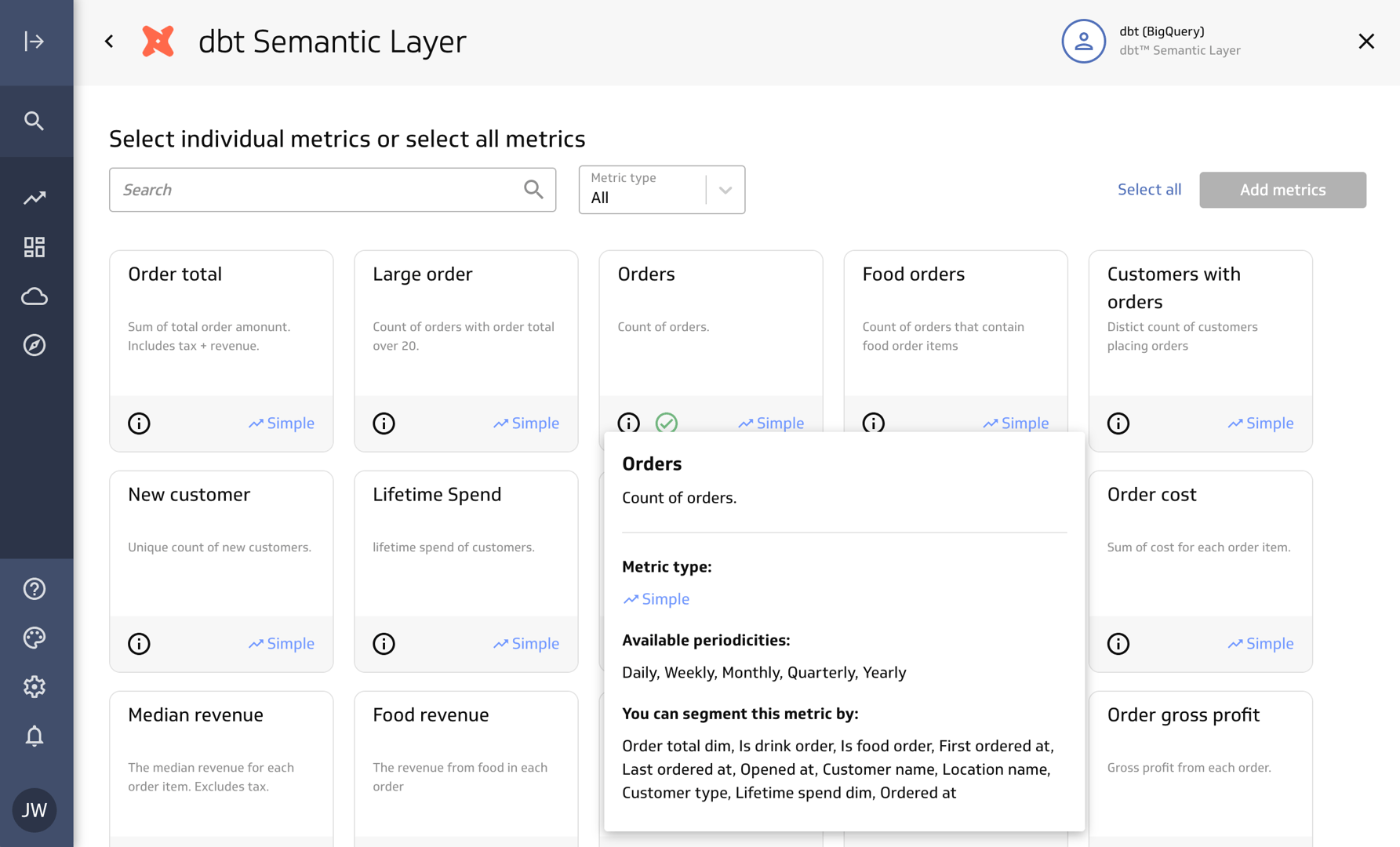Click Simple type label on Order cost card
1400x847 pixels.
pos(1260,644)
